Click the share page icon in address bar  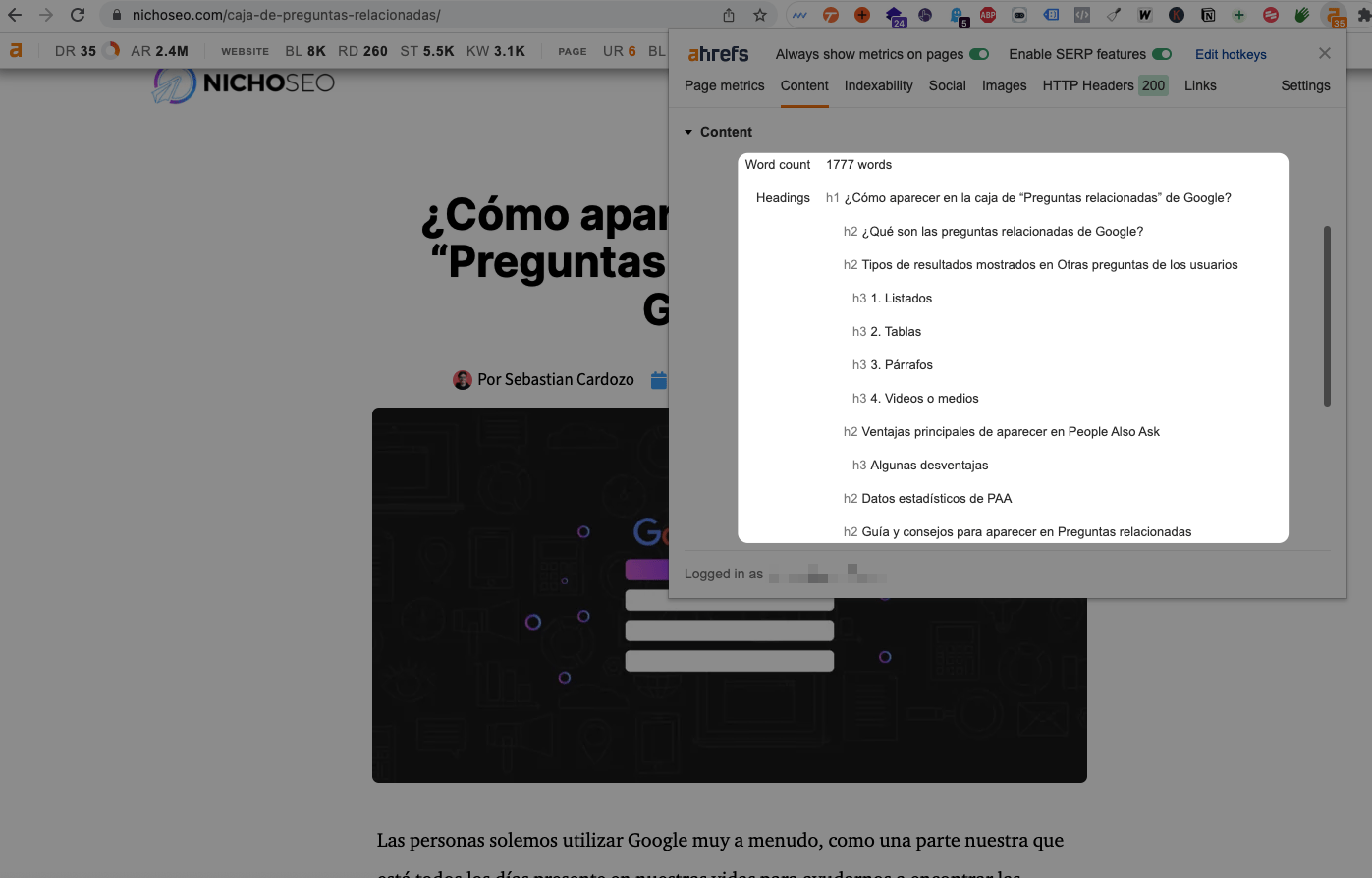point(728,15)
